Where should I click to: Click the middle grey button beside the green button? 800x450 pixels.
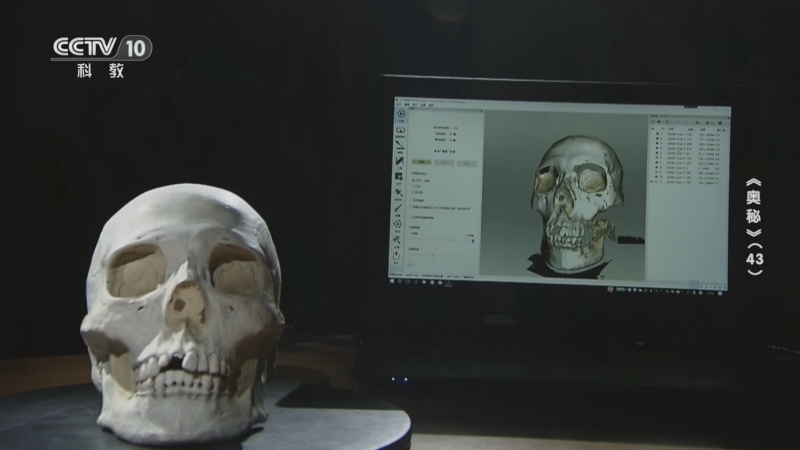coord(444,163)
